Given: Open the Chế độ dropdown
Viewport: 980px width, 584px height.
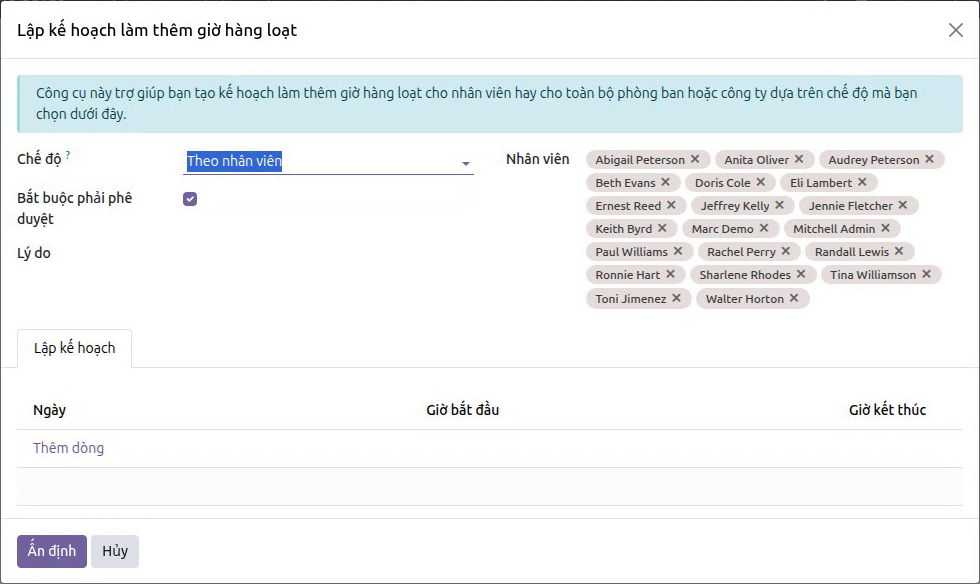Looking at the screenshot, I should pyautogui.click(x=328, y=161).
